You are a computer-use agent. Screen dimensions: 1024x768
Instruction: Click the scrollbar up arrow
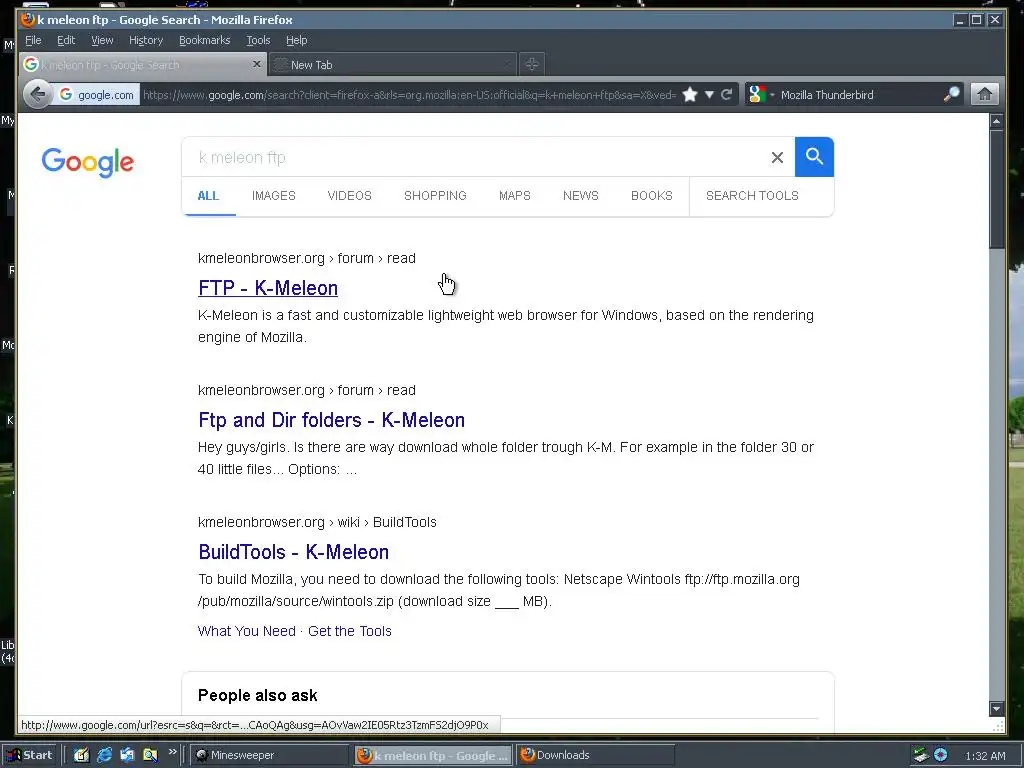(x=996, y=121)
